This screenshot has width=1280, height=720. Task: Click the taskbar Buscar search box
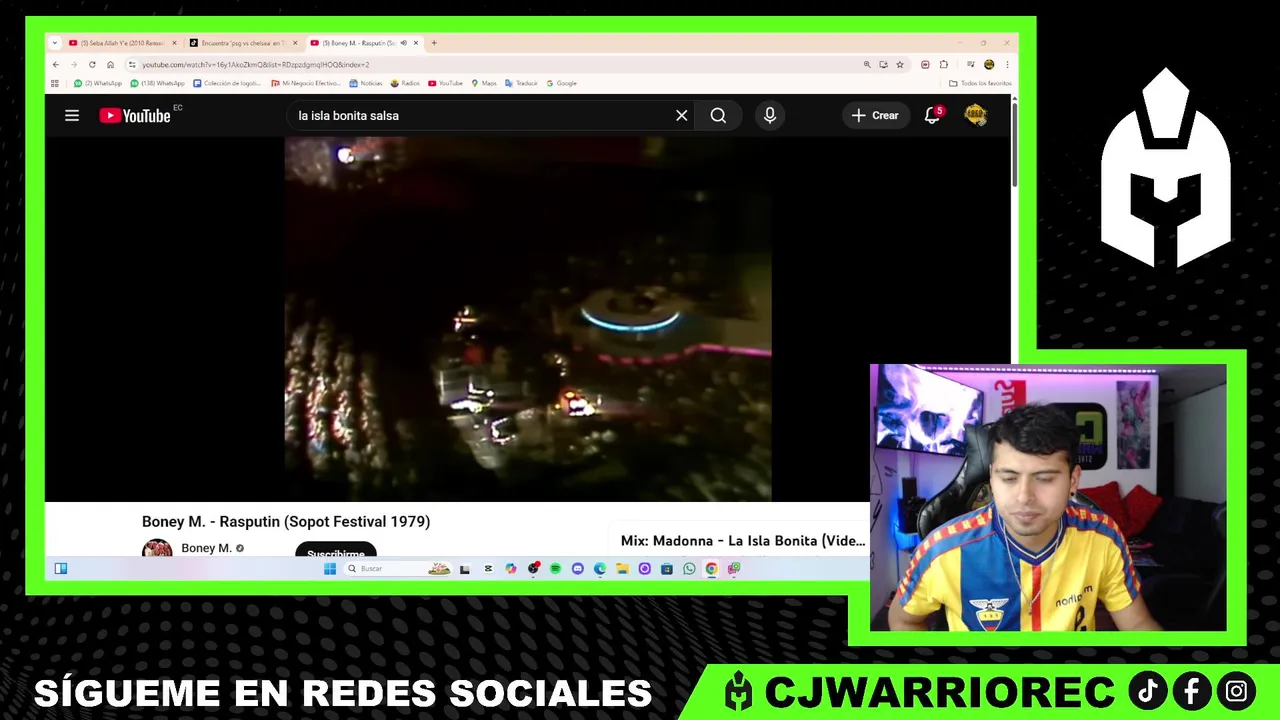[400, 569]
